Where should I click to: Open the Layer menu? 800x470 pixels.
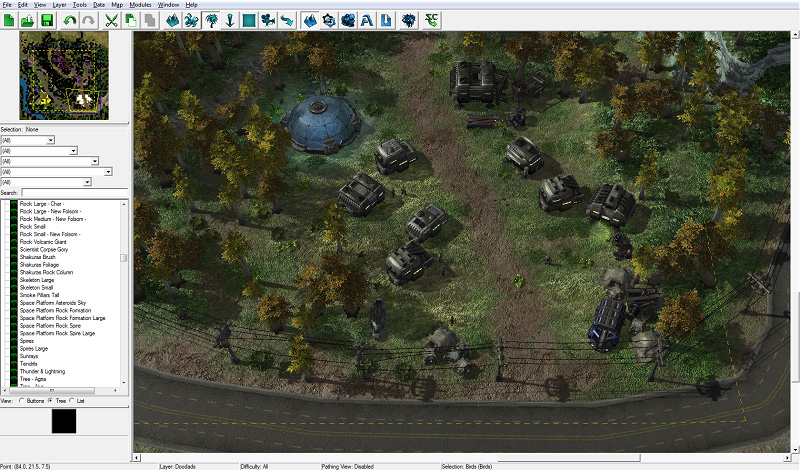[x=59, y=5]
